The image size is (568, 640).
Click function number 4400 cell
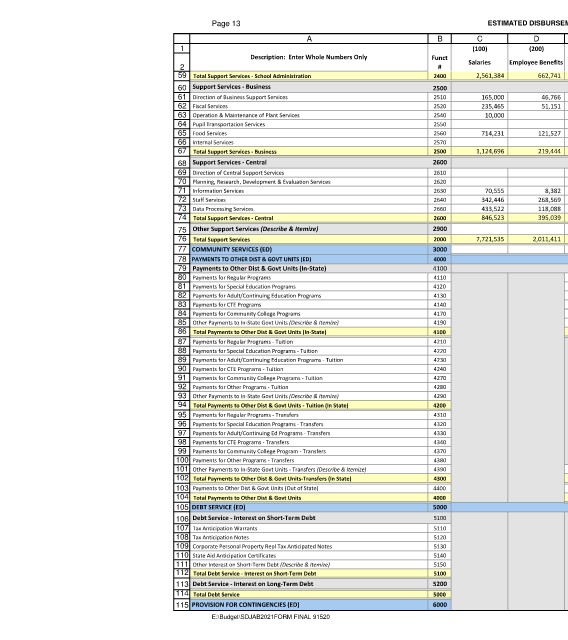tap(439, 488)
